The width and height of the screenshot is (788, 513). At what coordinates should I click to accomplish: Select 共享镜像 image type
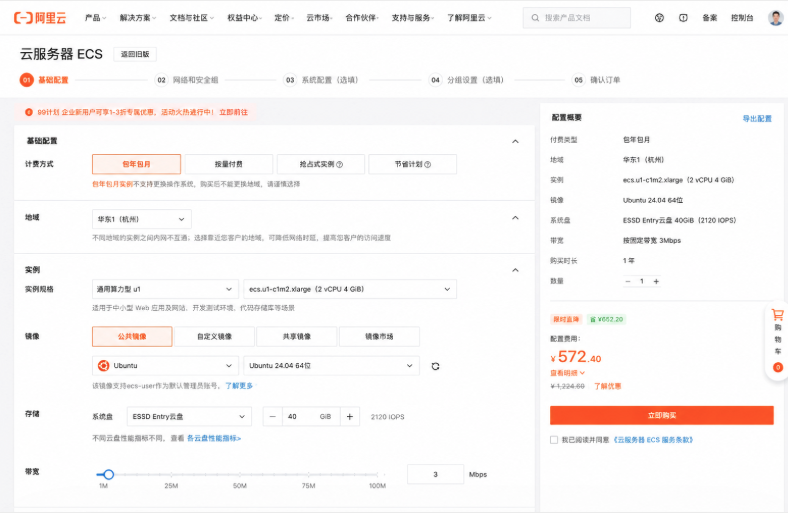[297, 337]
